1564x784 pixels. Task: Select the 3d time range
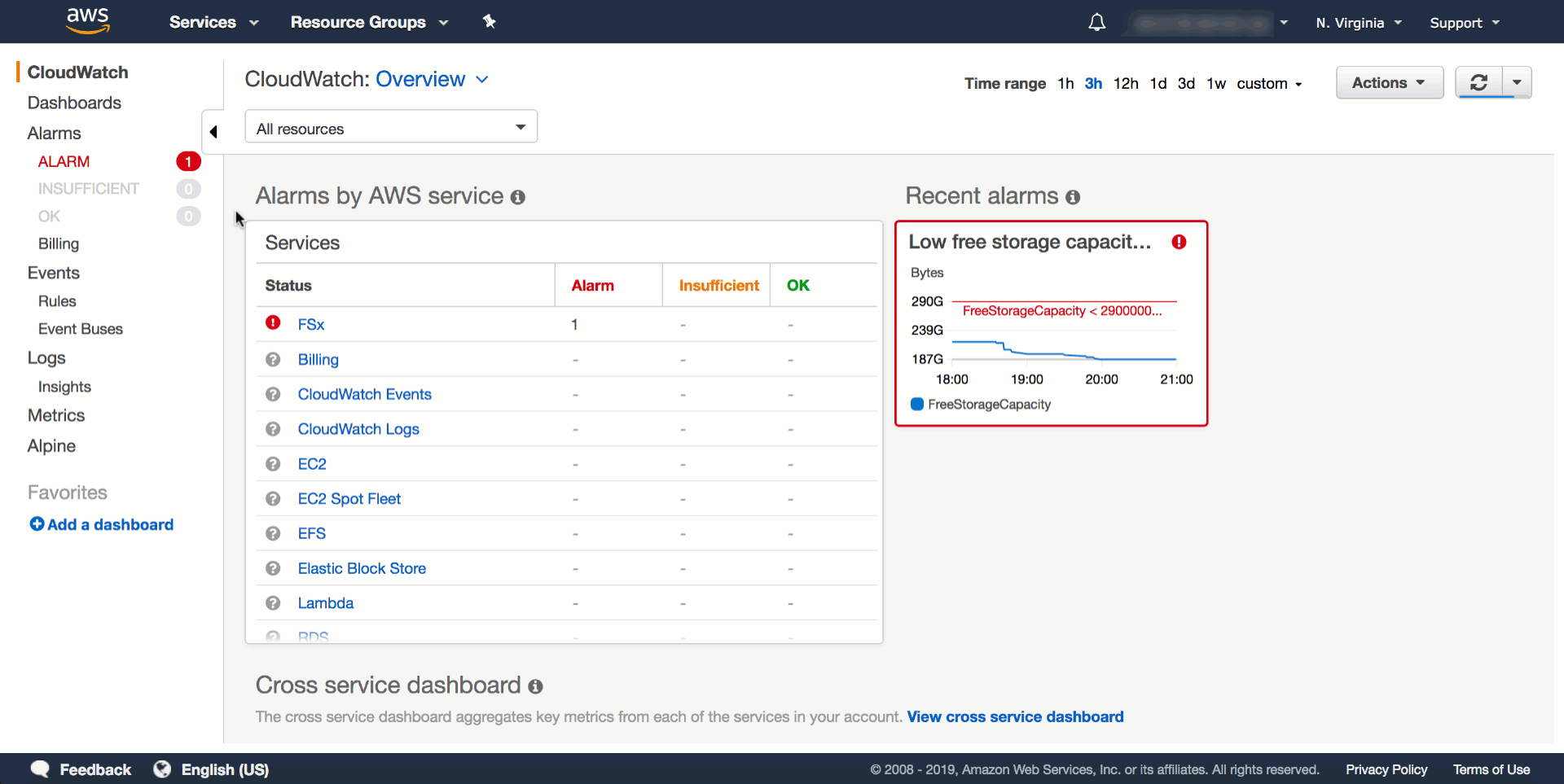(1186, 84)
